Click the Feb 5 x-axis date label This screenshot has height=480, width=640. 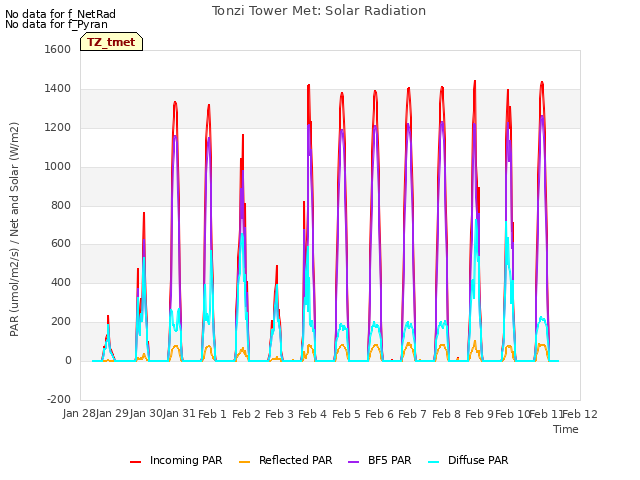pos(346,414)
